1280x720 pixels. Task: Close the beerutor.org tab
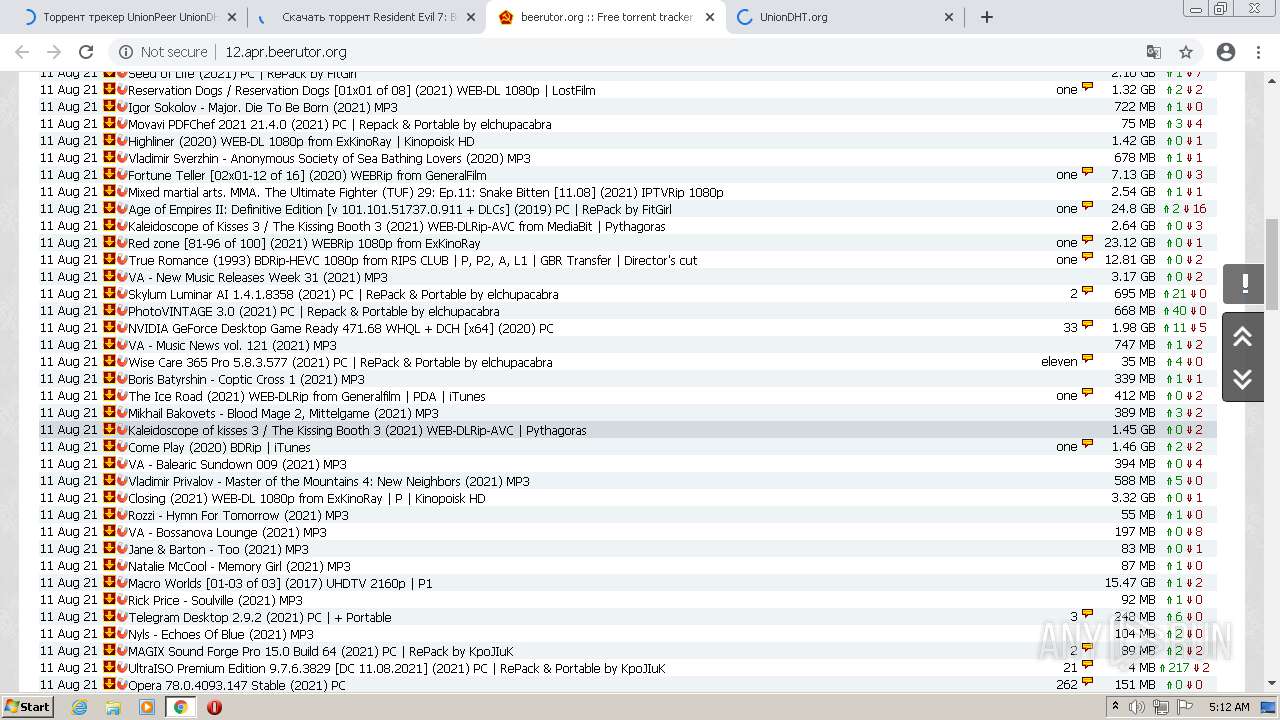point(710,17)
